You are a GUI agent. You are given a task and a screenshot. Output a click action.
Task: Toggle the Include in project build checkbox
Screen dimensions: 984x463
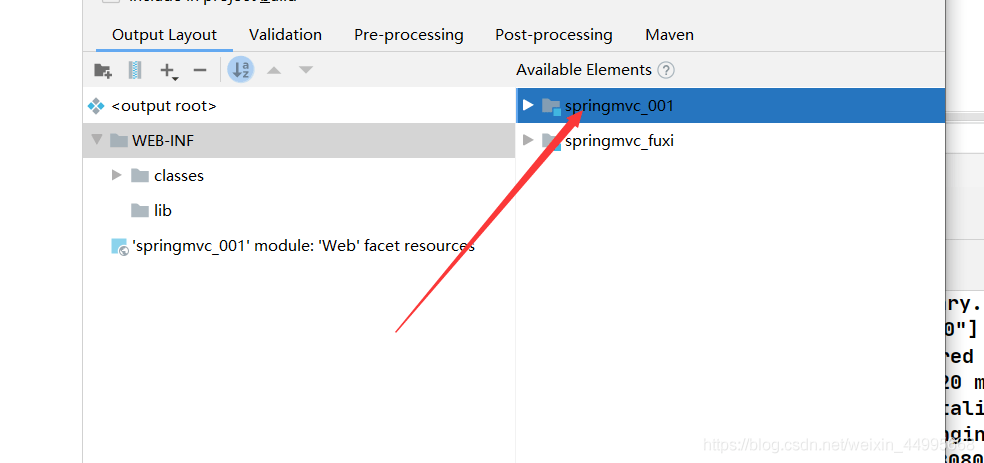tap(111, 2)
